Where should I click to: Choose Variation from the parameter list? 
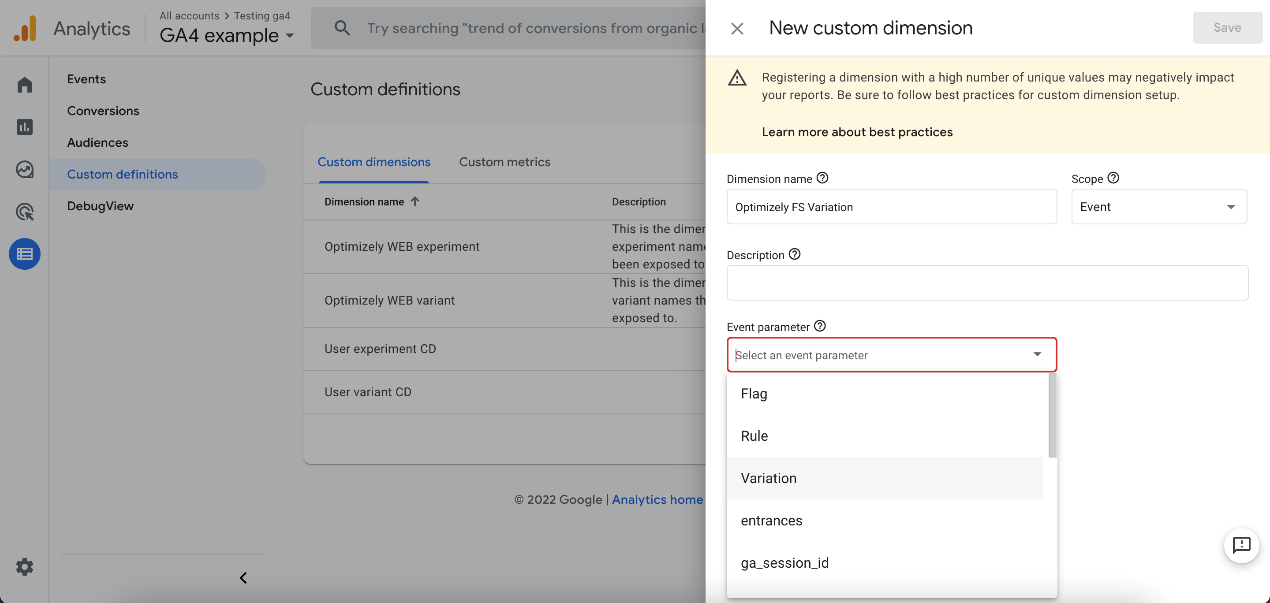(885, 478)
